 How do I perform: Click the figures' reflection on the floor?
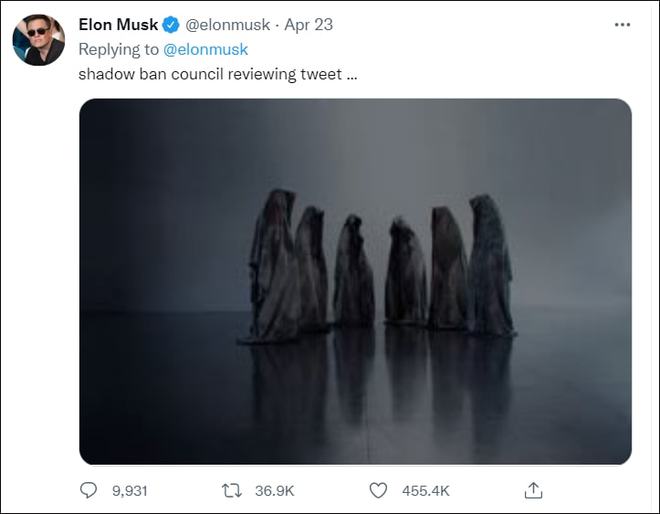(x=380, y=380)
